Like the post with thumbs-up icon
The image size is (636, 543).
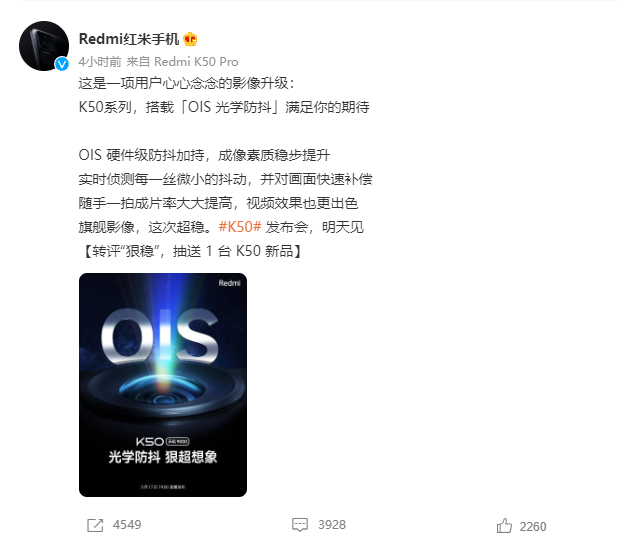[504, 526]
